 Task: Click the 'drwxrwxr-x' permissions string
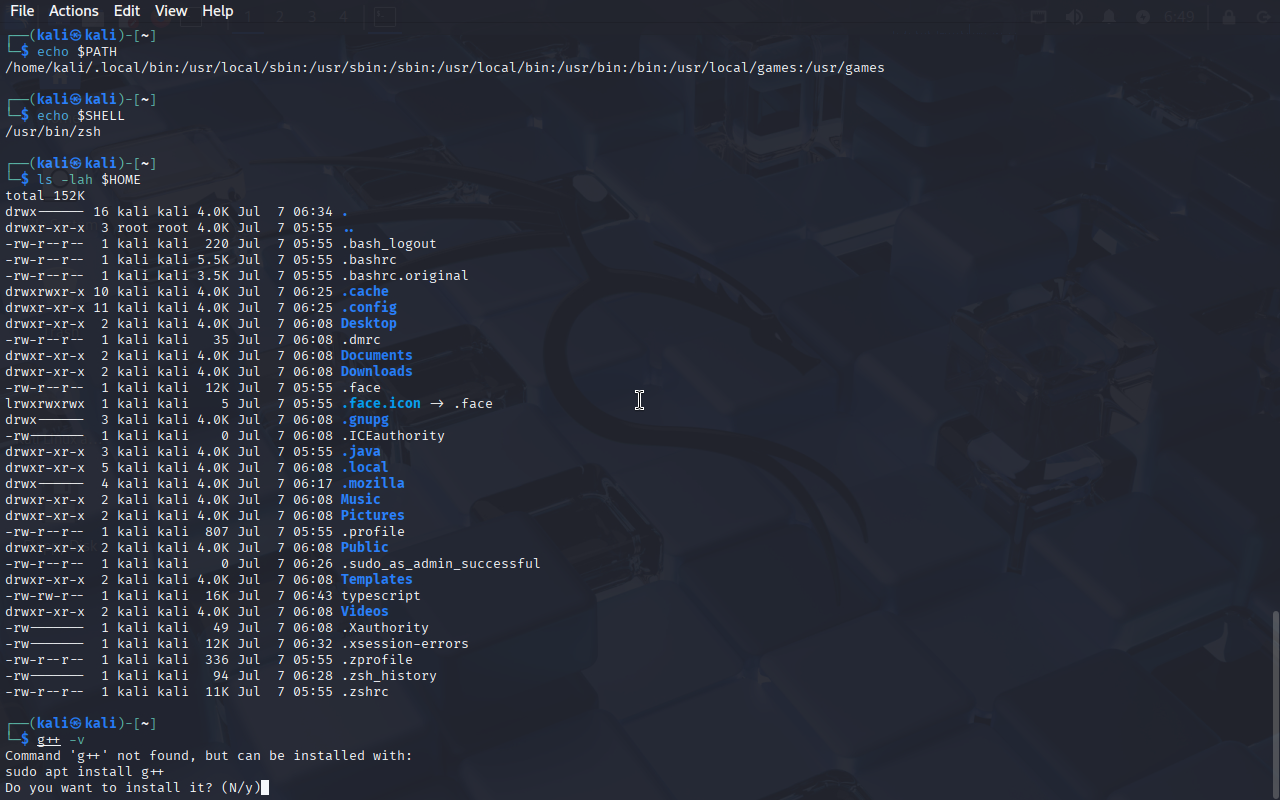(x=45, y=292)
